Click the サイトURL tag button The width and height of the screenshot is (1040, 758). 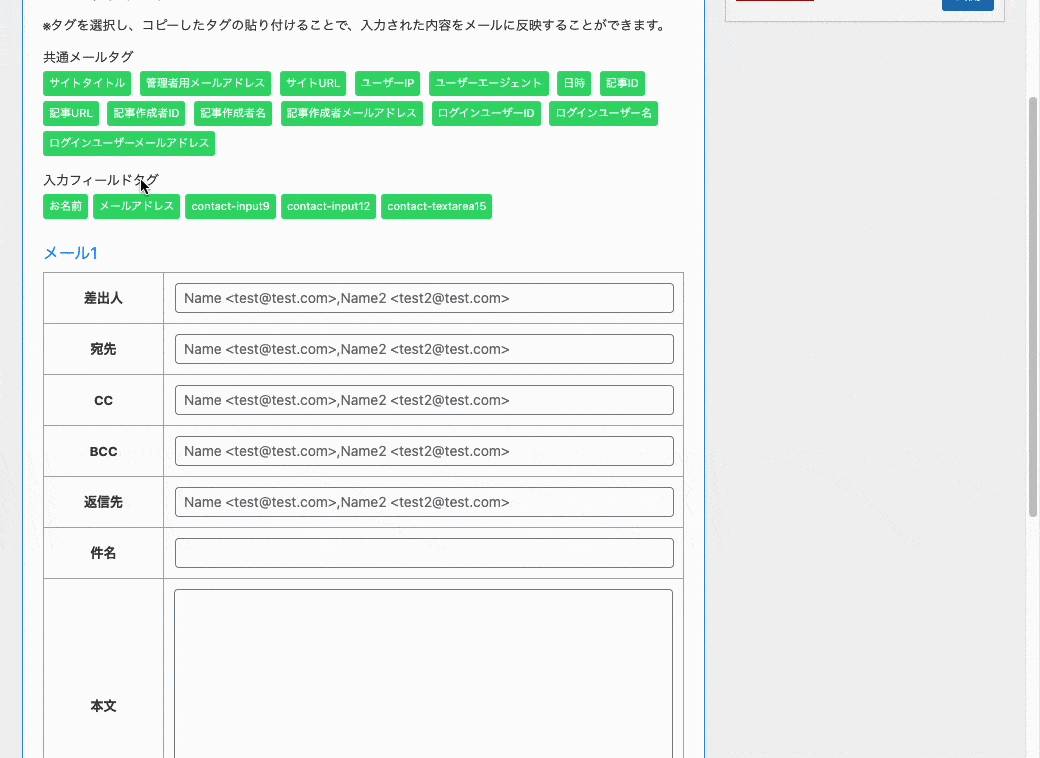point(314,84)
